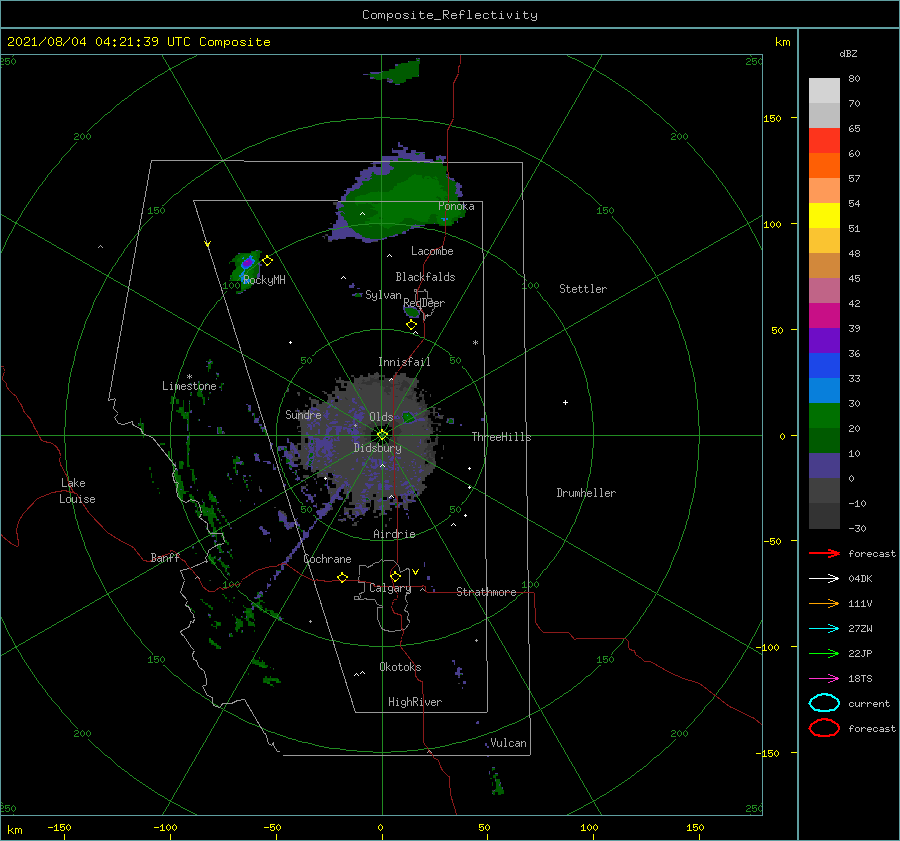Click yellow diamond marker below Cochrane
The width and height of the screenshot is (900, 841).
coord(343,577)
